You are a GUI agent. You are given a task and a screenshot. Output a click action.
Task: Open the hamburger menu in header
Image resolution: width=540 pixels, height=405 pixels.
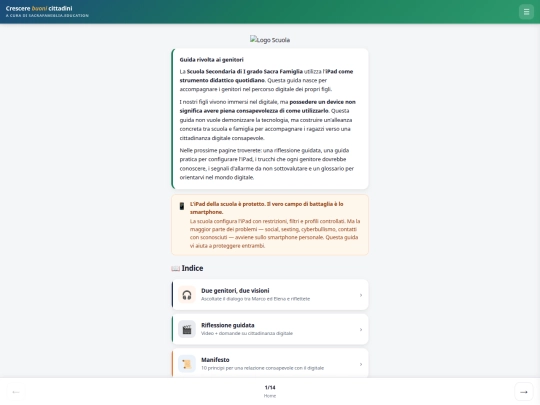pyautogui.click(x=526, y=12)
